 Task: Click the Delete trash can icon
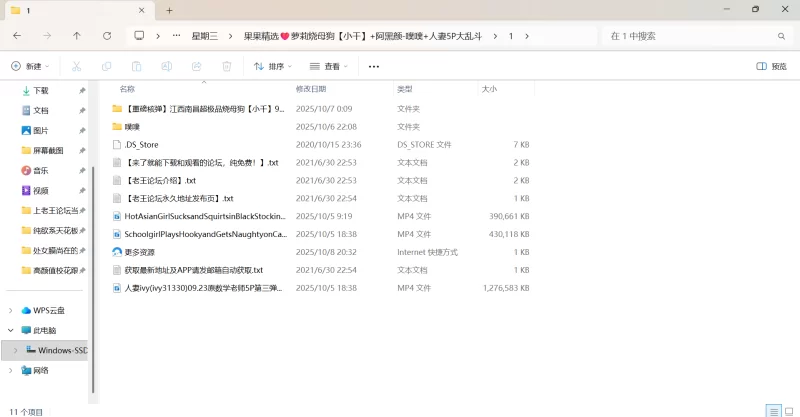227,66
